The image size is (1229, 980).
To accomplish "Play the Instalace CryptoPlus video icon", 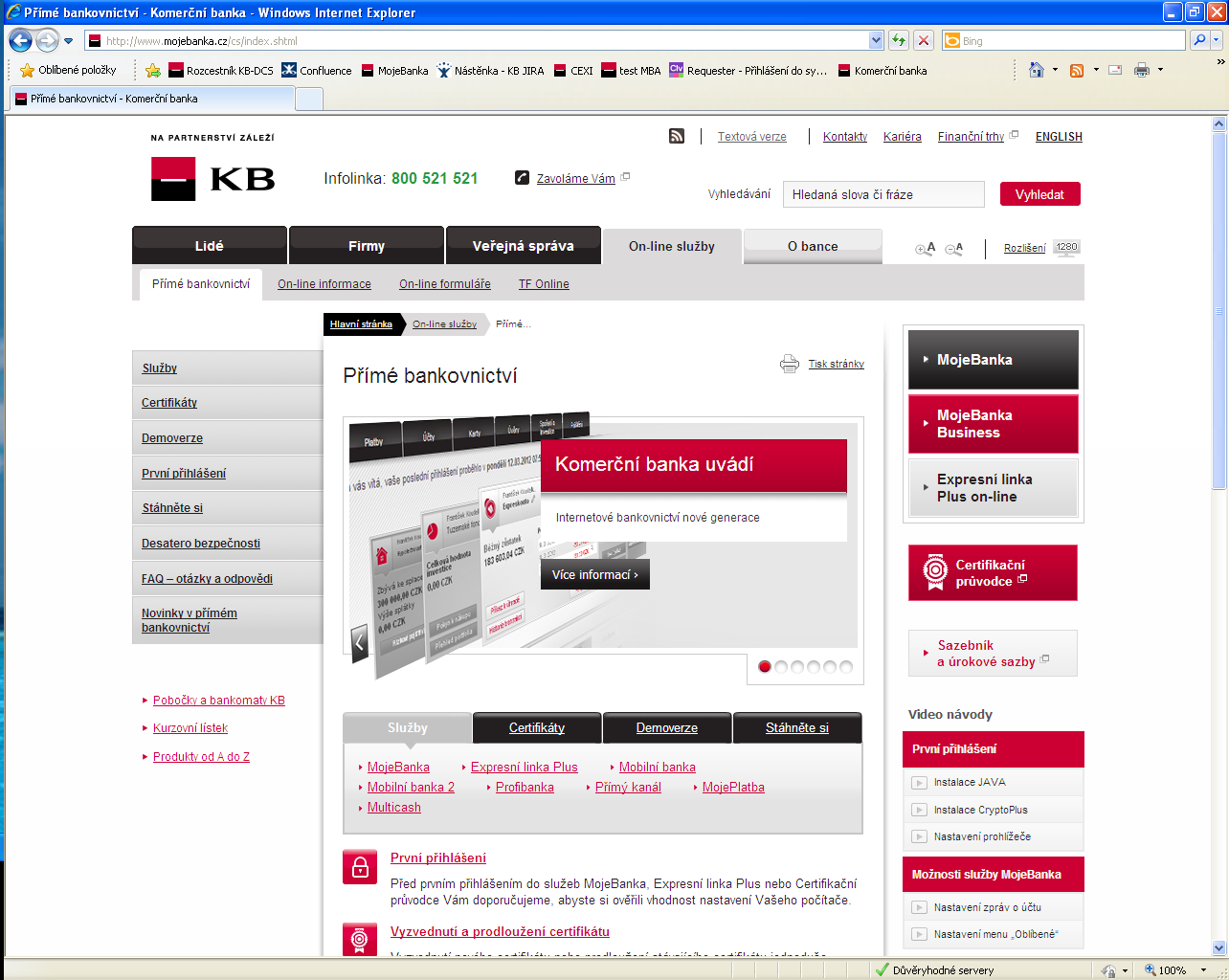I will (x=919, y=810).
